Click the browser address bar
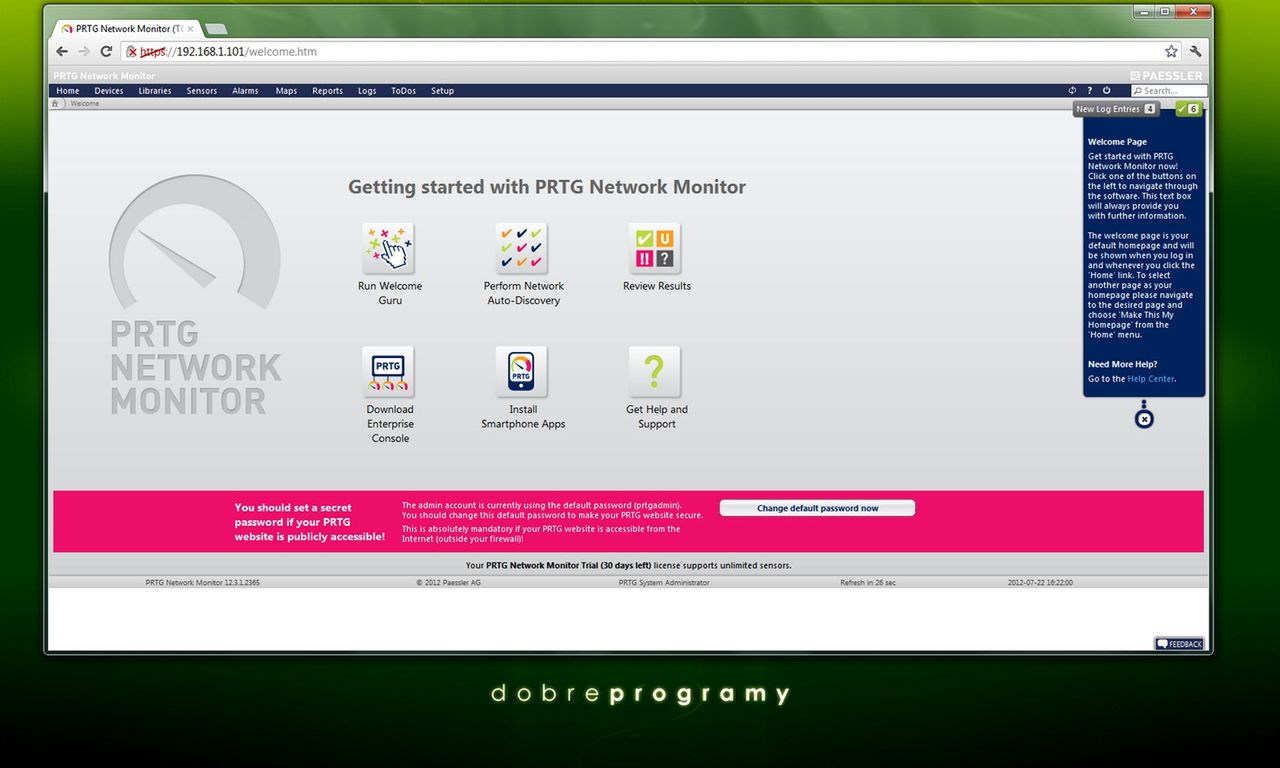The height and width of the screenshot is (768, 1280). pos(650,51)
